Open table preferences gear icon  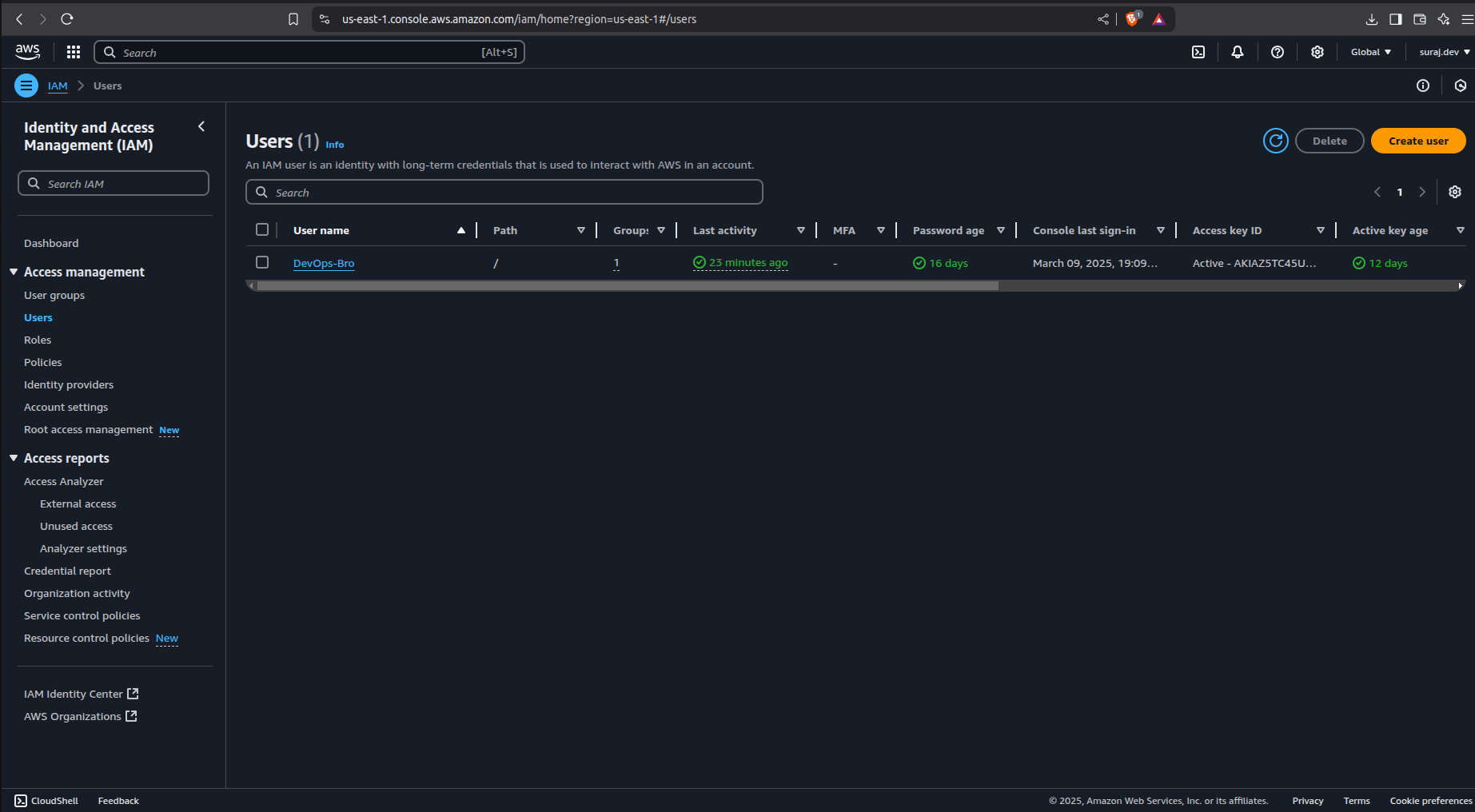tap(1455, 192)
